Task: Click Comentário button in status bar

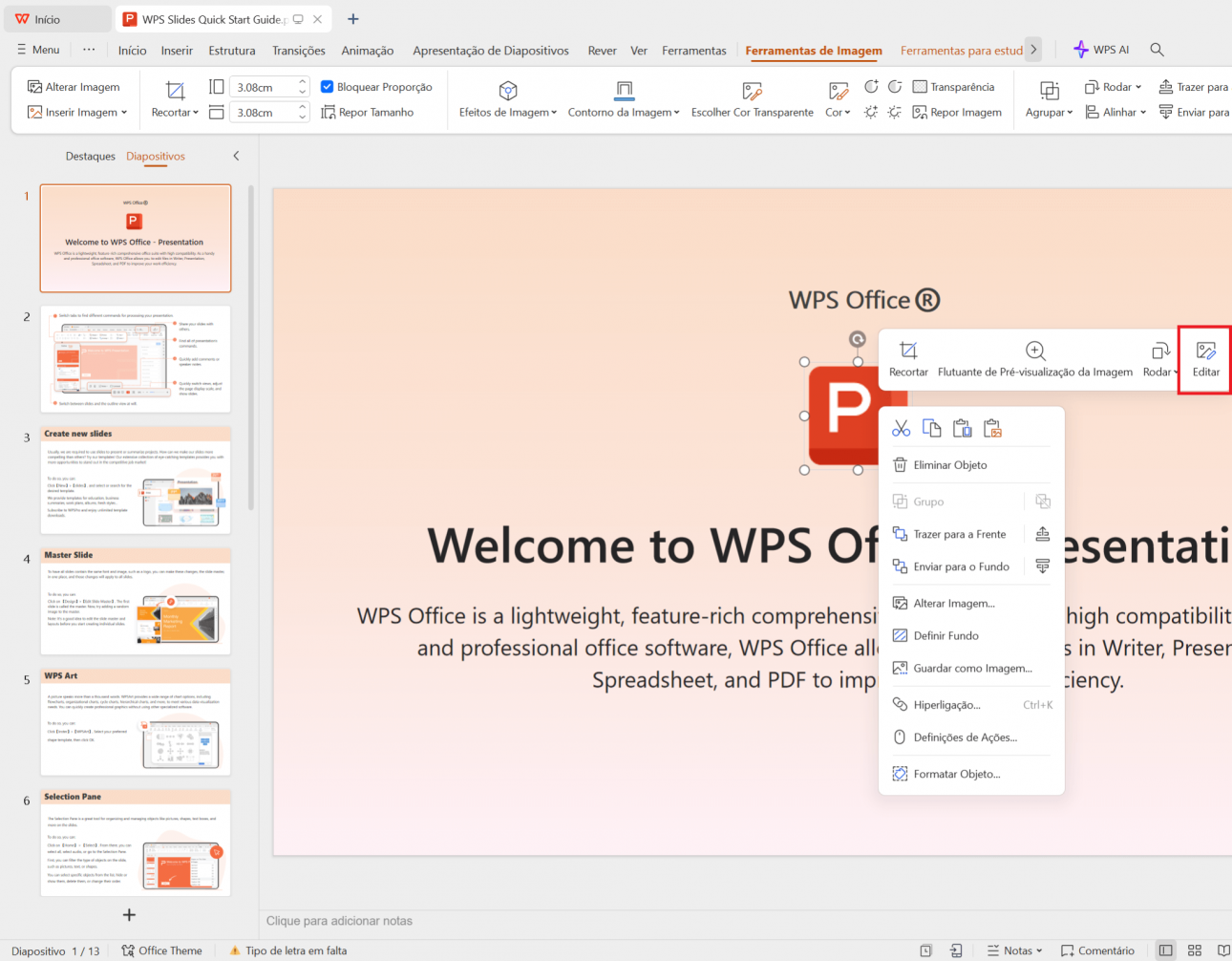Action: (1097, 950)
